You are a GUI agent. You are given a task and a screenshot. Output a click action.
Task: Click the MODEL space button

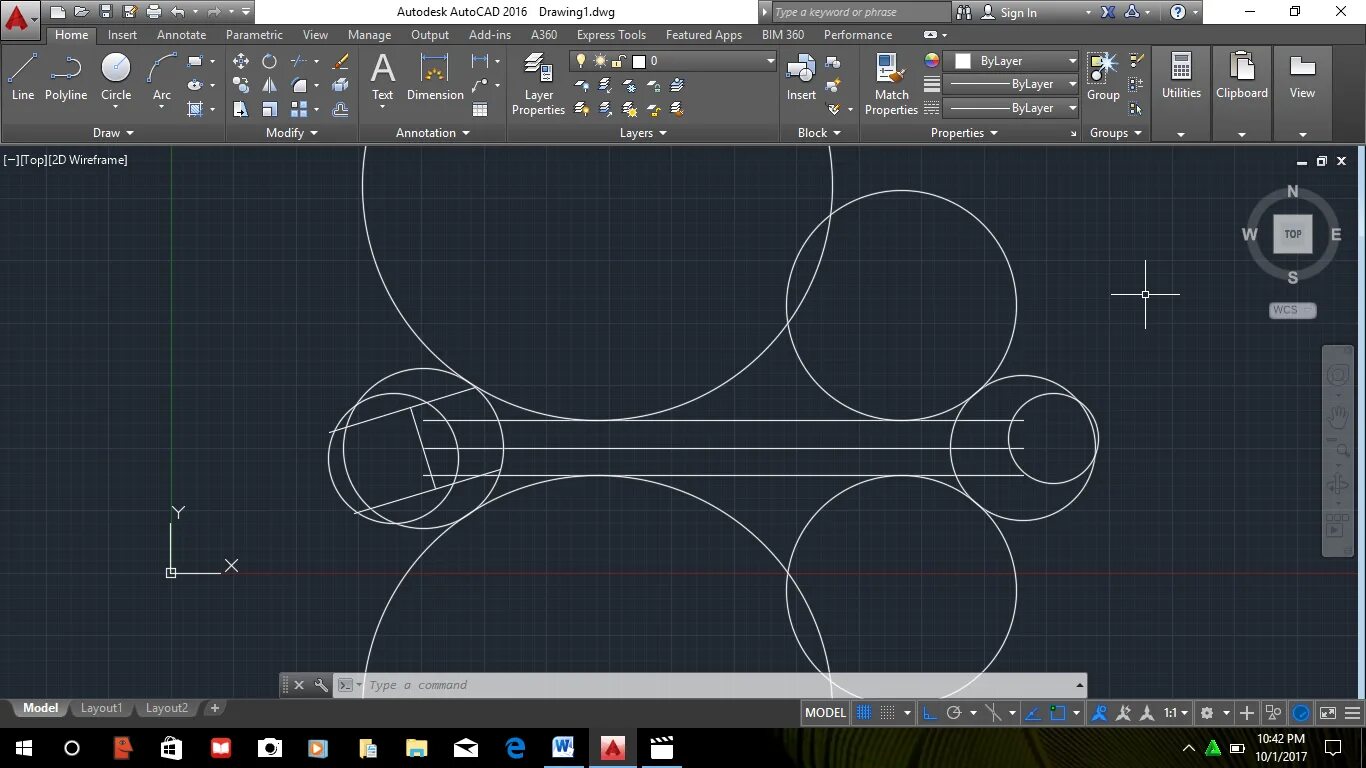pyautogui.click(x=825, y=713)
